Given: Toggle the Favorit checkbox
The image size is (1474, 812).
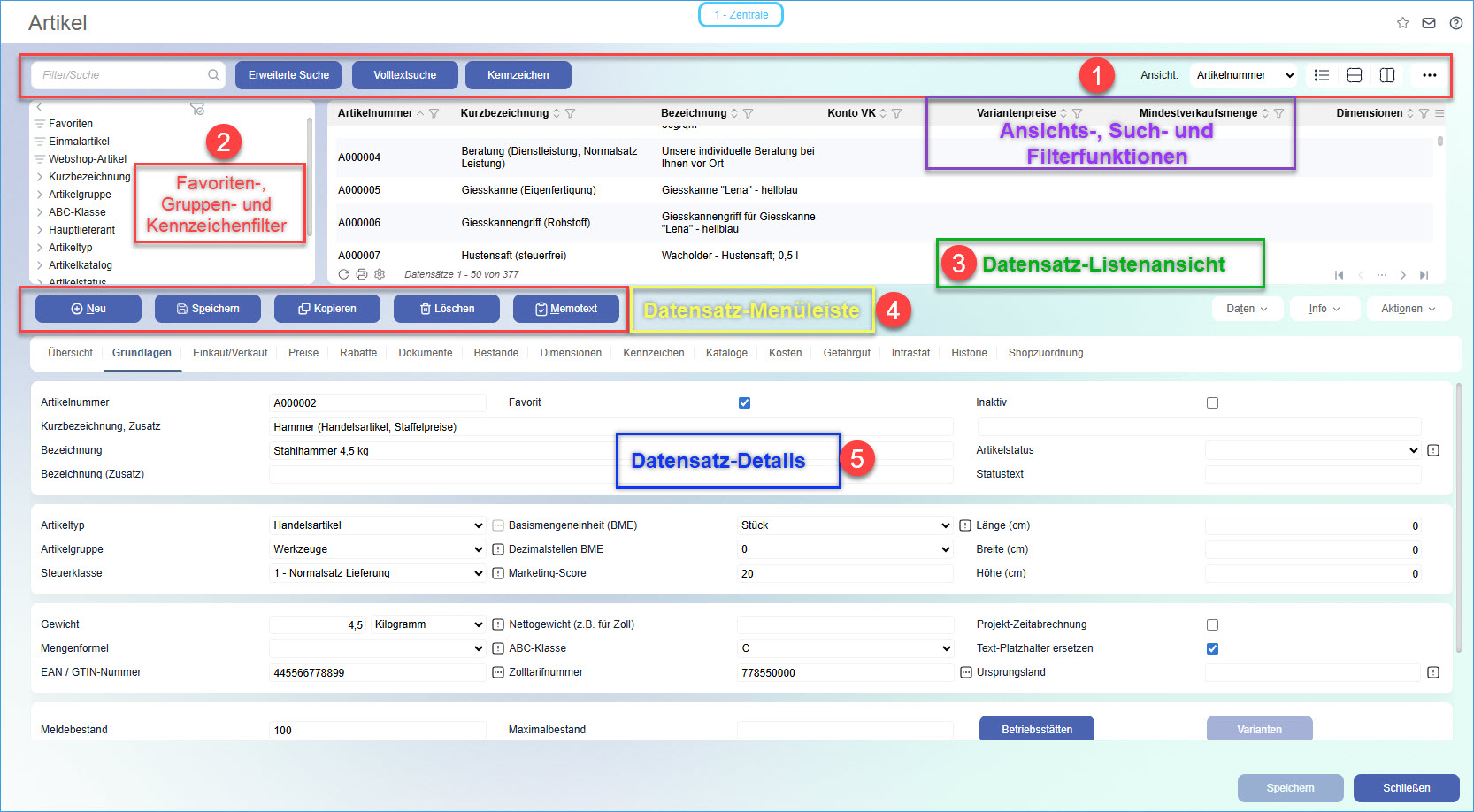Looking at the screenshot, I should (x=744, y=402).
